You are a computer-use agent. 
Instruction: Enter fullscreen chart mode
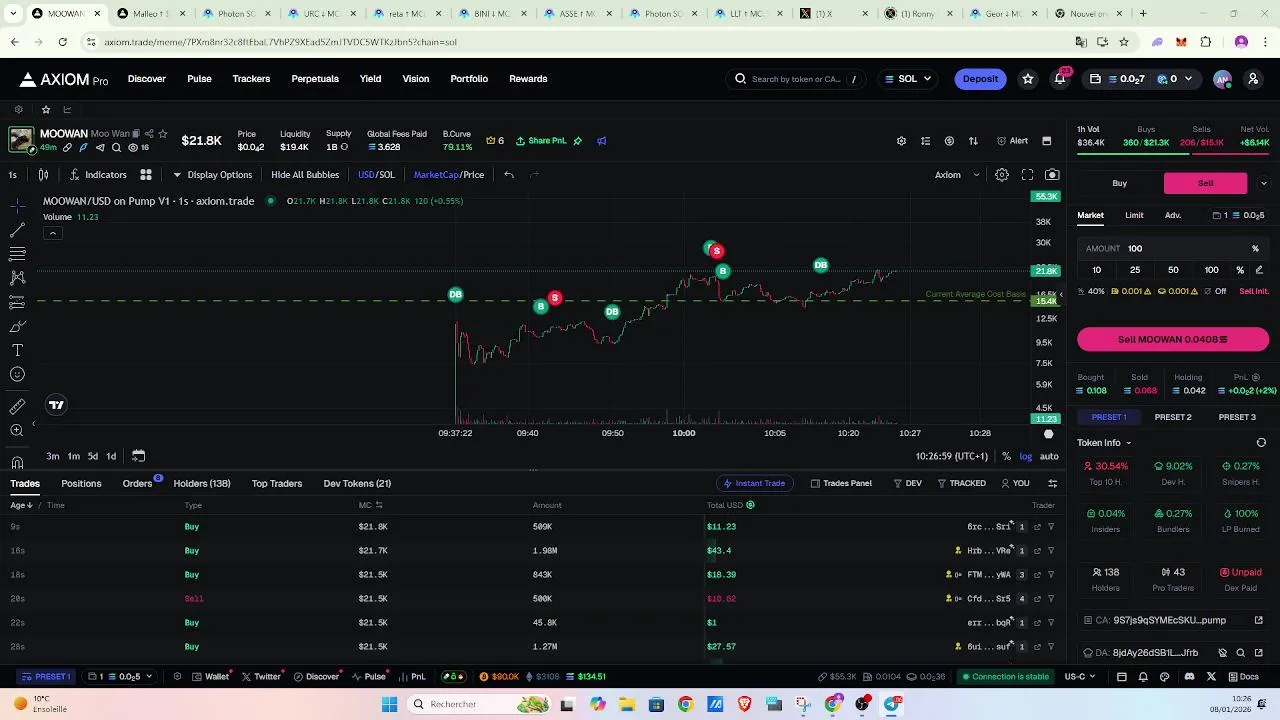pos(1027,175)
